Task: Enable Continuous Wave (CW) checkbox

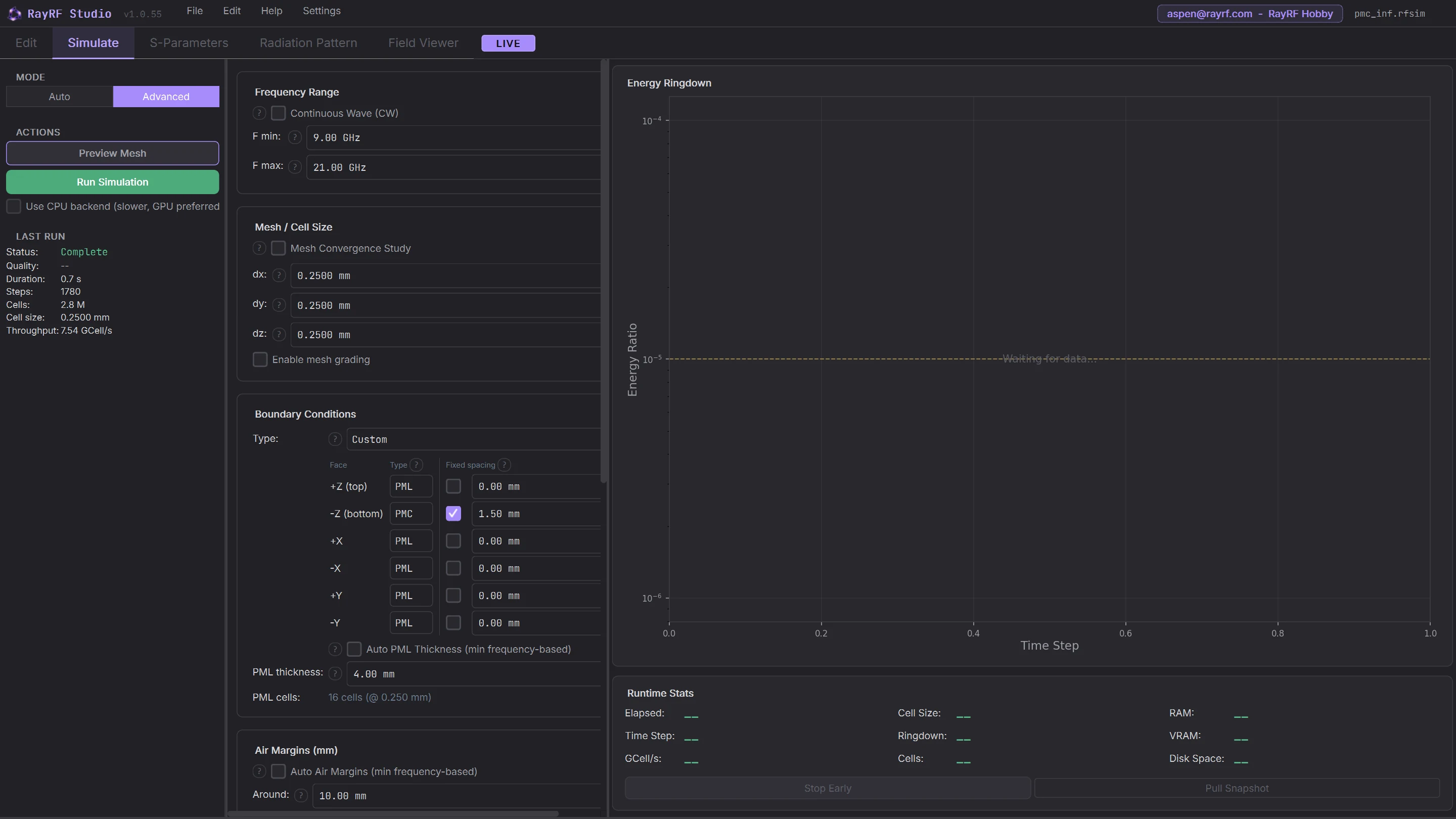Action: 278,113
